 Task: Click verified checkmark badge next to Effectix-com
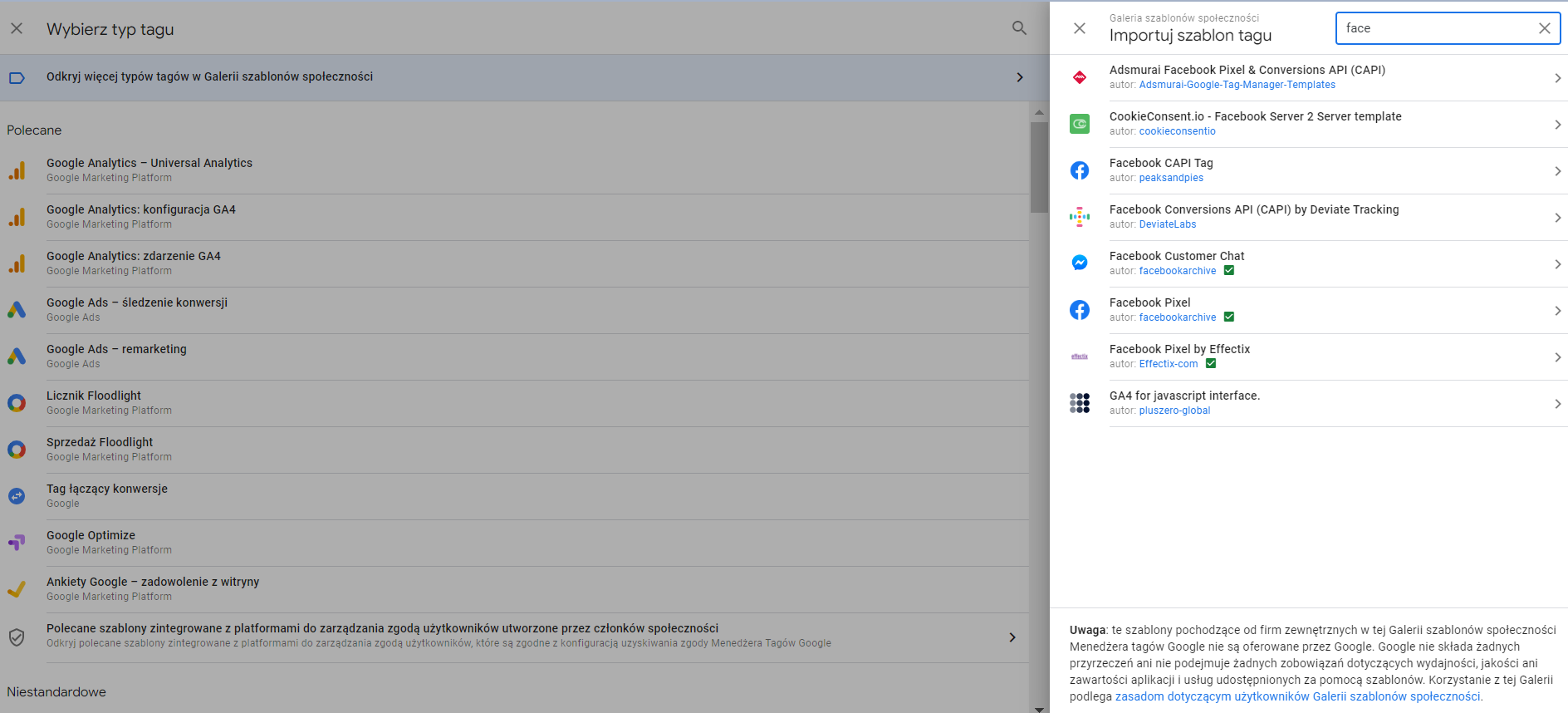(x=1211, y=364)
